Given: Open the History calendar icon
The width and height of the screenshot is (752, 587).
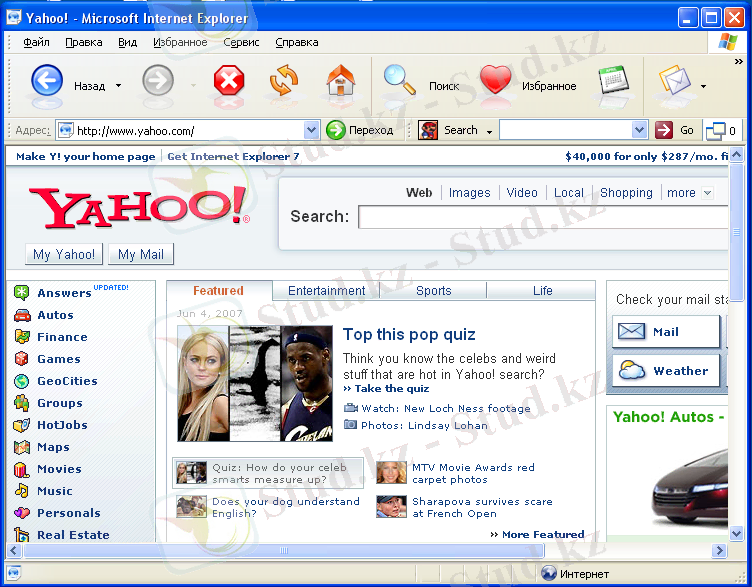Looking at the screenshot, I should pyautogui.click(x=614, y=81).
